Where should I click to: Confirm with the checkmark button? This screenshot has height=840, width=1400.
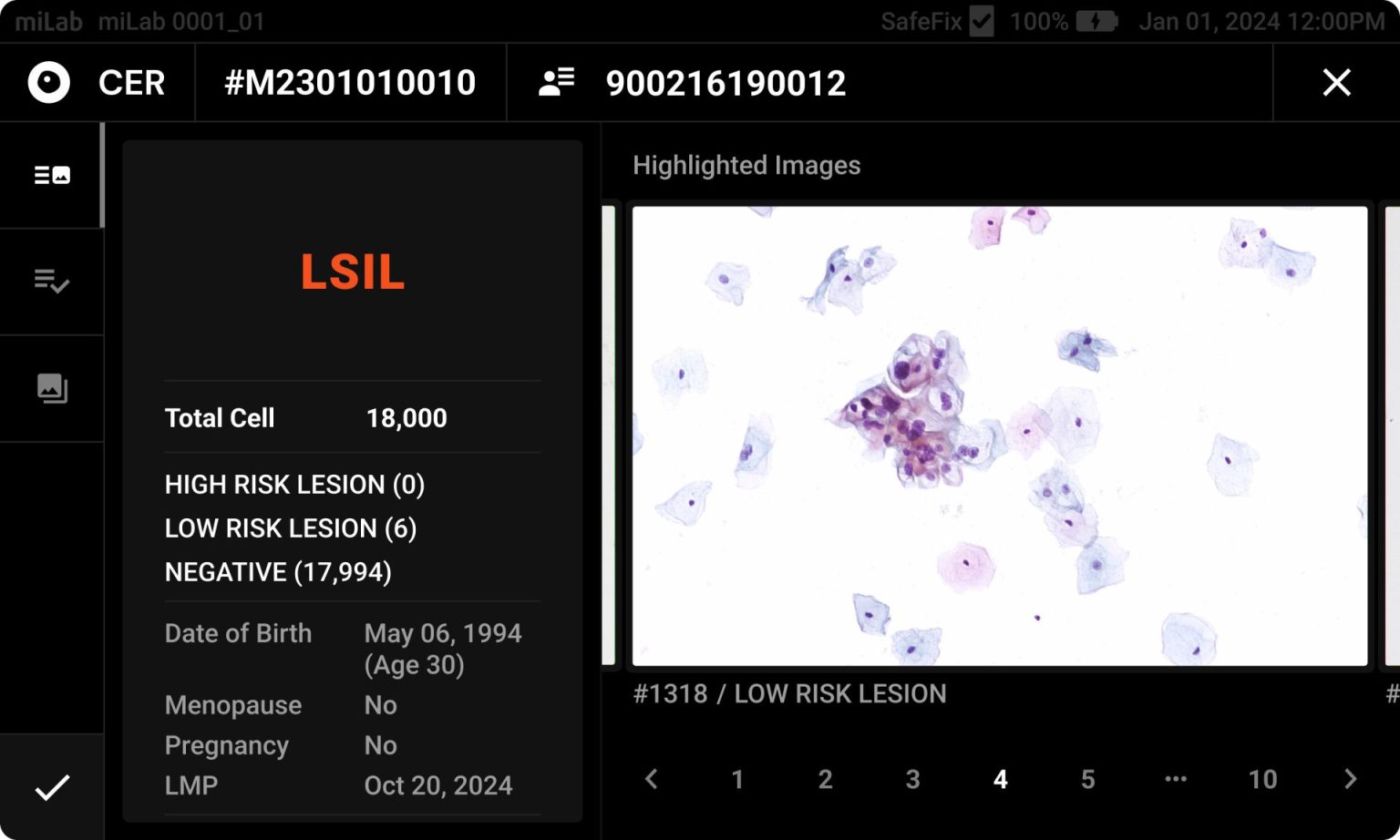[x=52, y=787]
